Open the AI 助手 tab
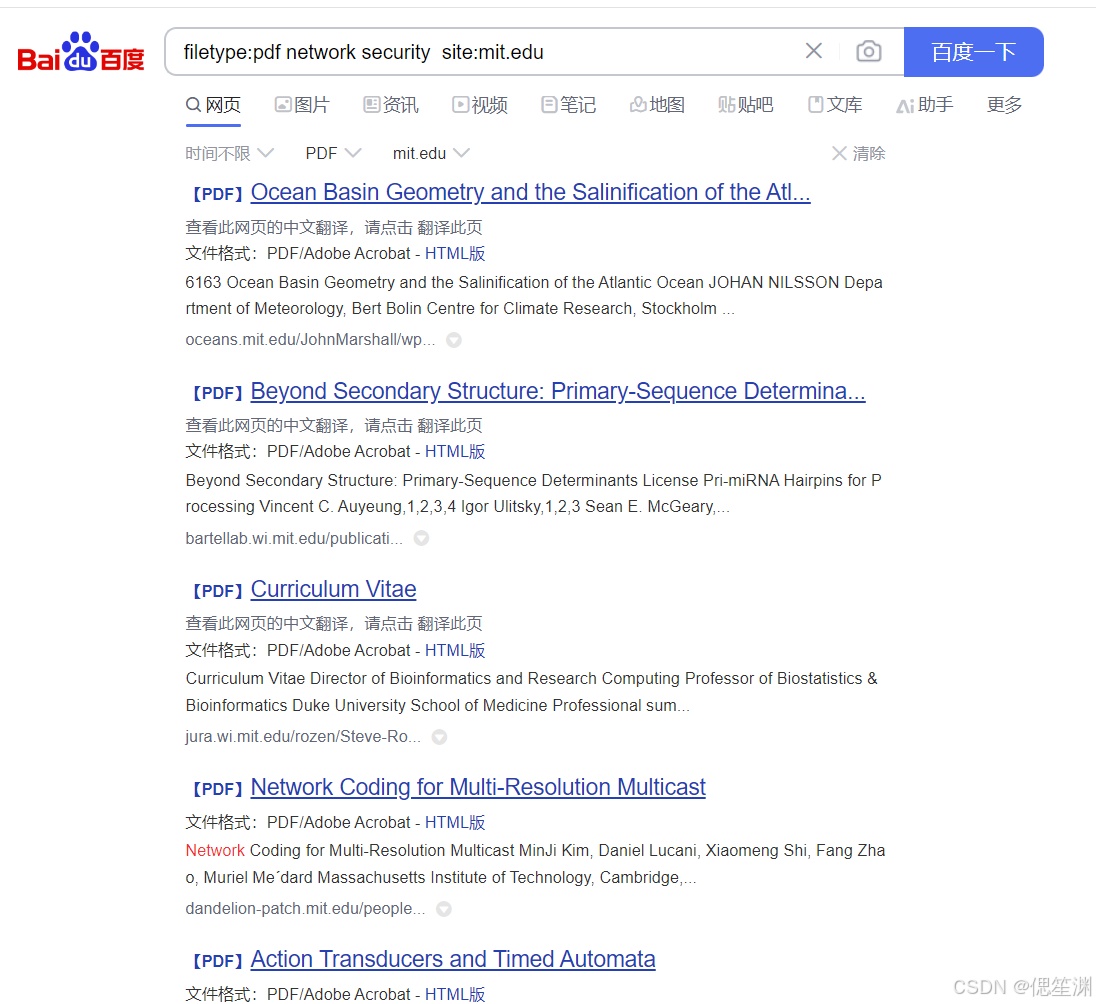This screenshot has width=1096, height=1004. tap(925, 105)
